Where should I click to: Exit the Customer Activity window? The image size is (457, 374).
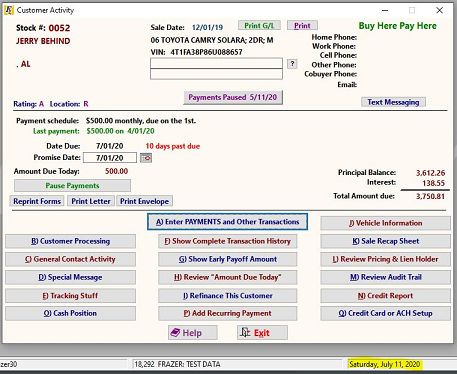pos(262,333)
